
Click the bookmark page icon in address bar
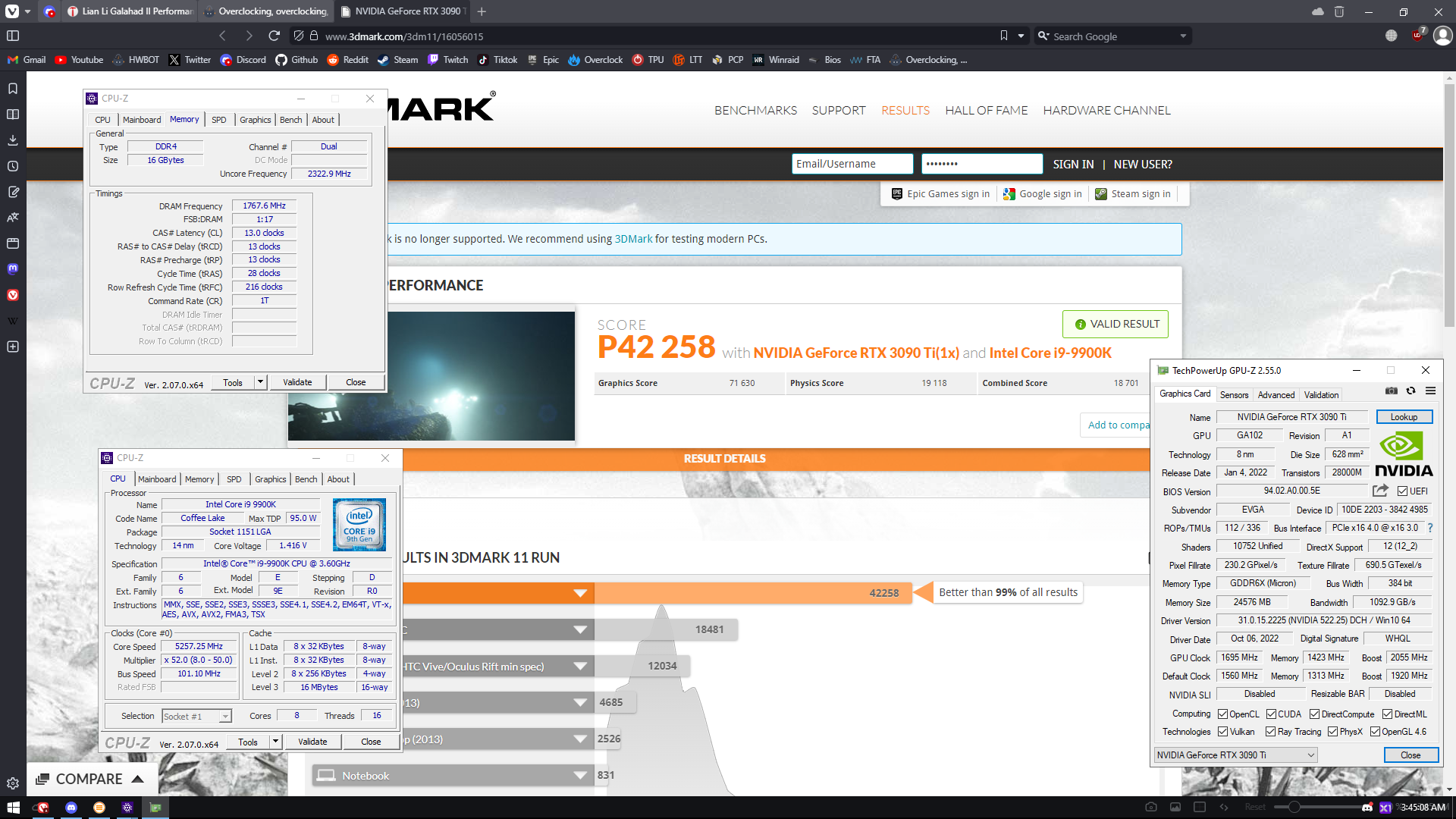1004,36
